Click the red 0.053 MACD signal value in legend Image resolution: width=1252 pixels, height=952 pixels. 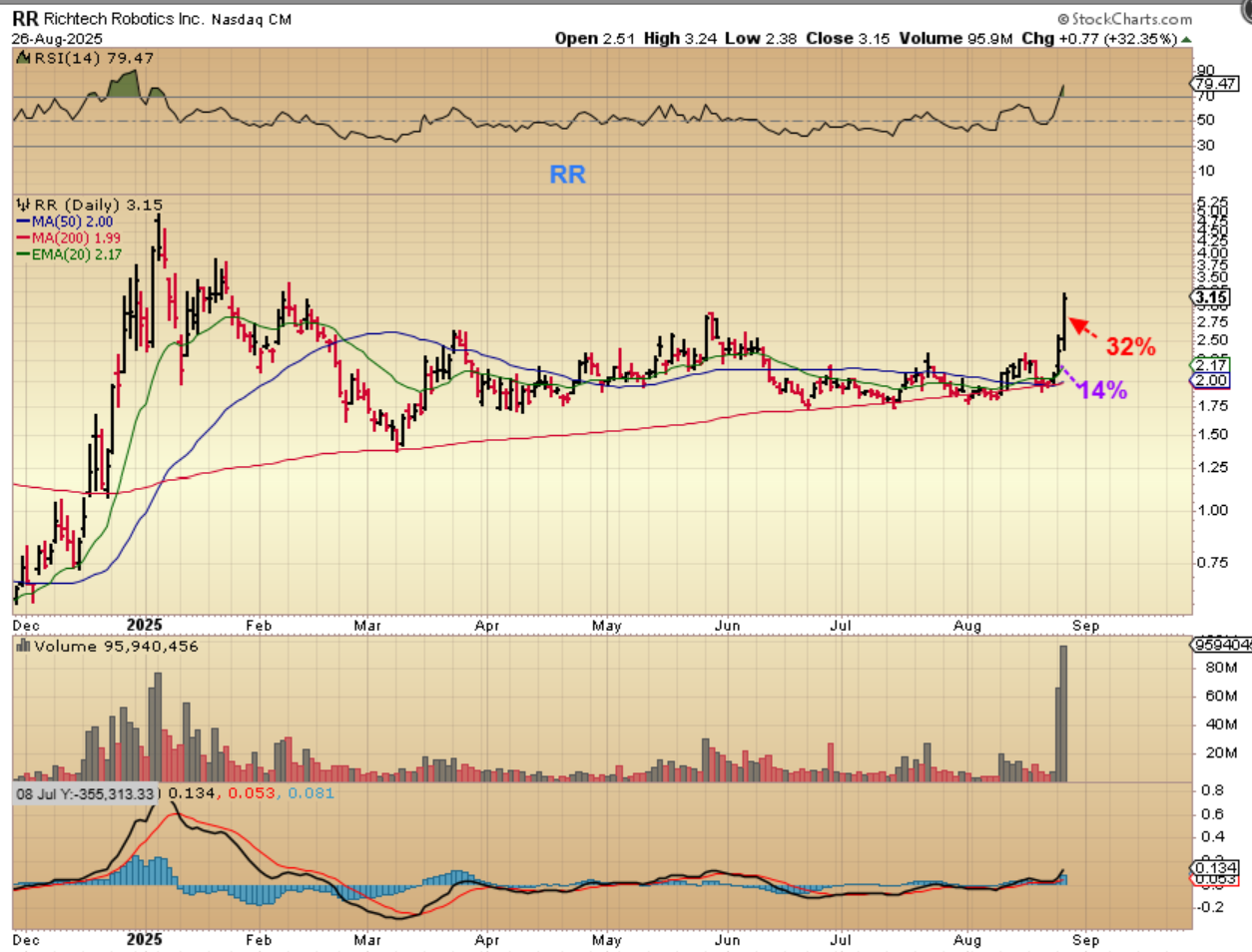252,792
